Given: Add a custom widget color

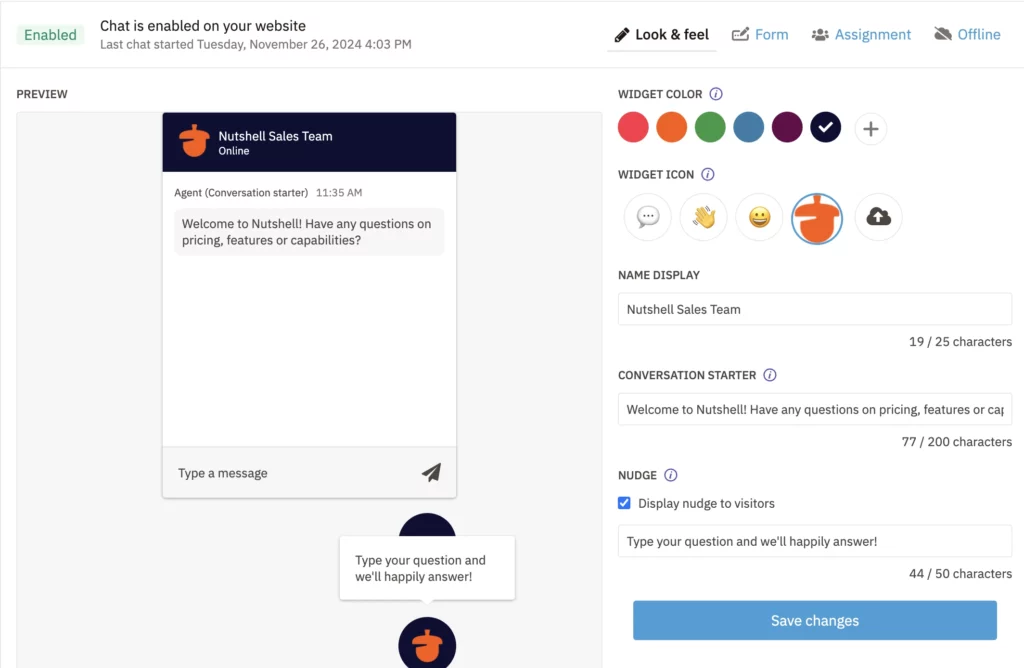Looking at the screenshot, I should [x=871, y=128].
